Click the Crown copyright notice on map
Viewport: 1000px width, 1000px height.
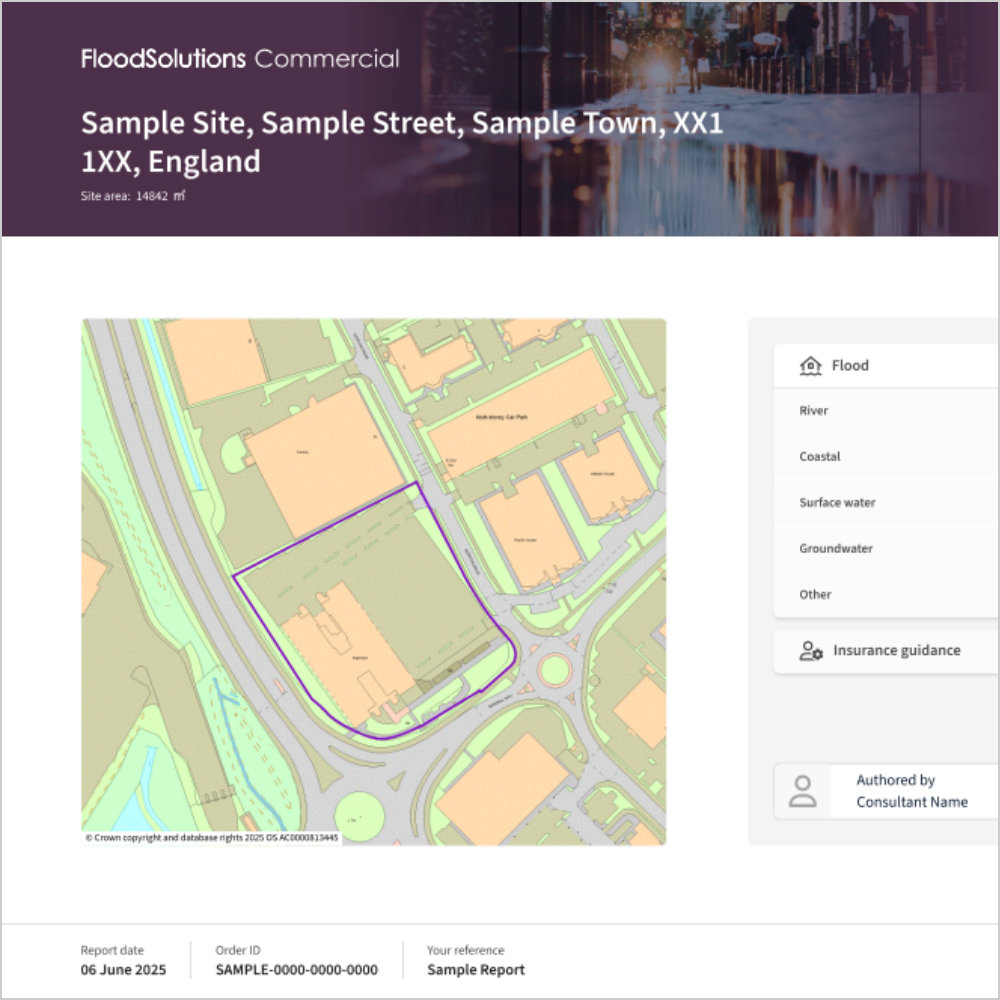click(x=212, y=837)
